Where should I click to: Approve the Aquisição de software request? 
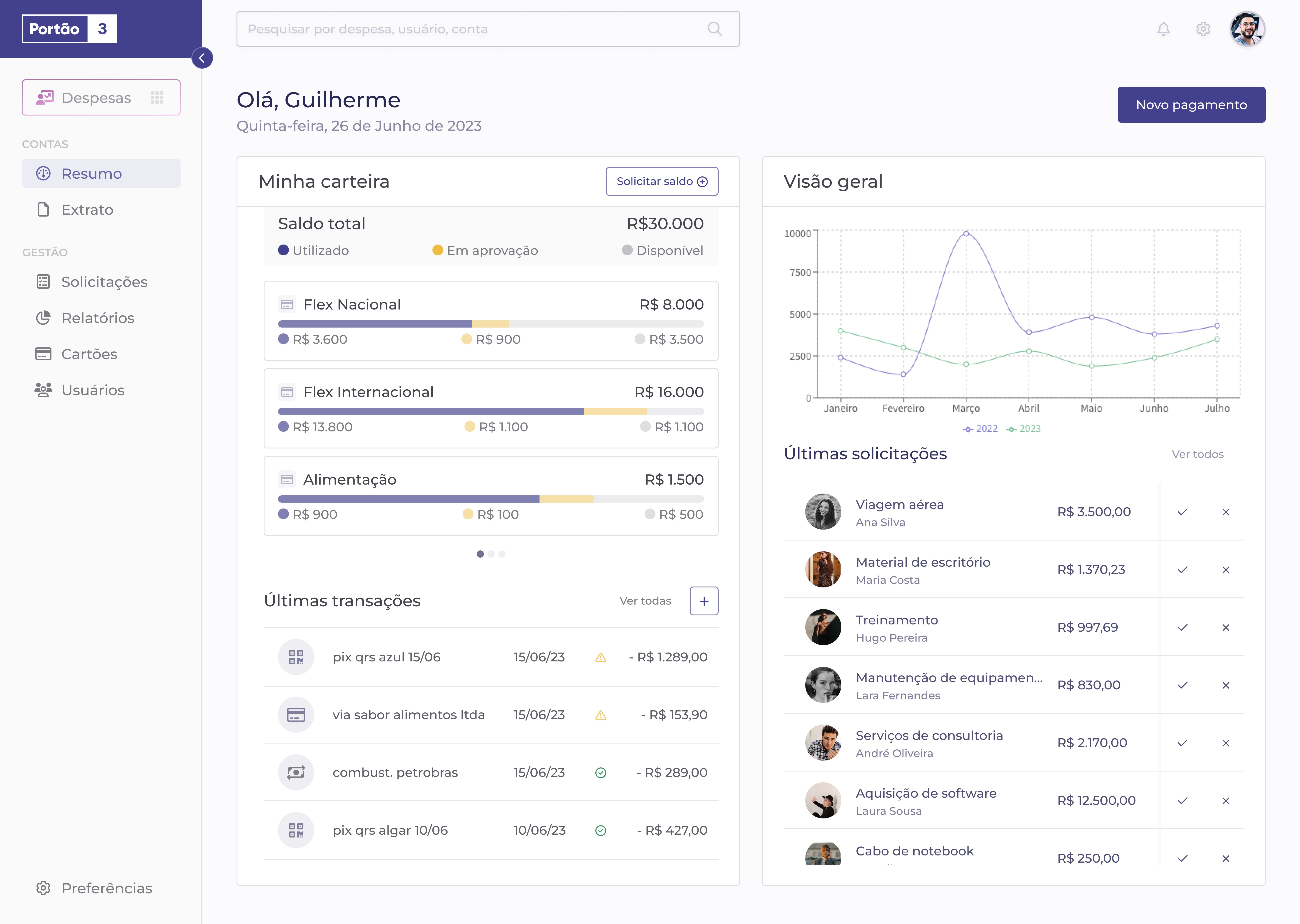(x=1182, y=801)
